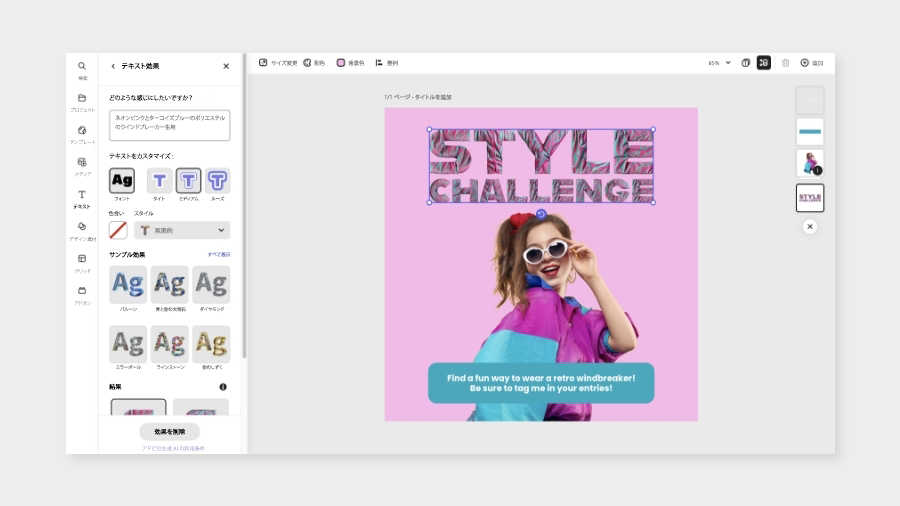This screenshot has width=900, height=506.
Task: Open the Style dropdown for text effect
Action: pyautogui.click(x=182, y=230)
